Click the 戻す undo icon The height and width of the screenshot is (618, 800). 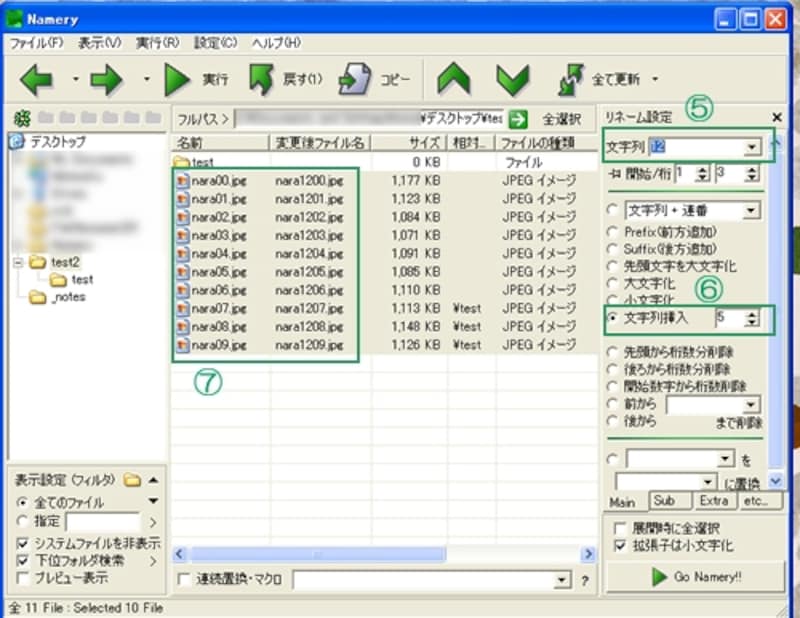261,78
